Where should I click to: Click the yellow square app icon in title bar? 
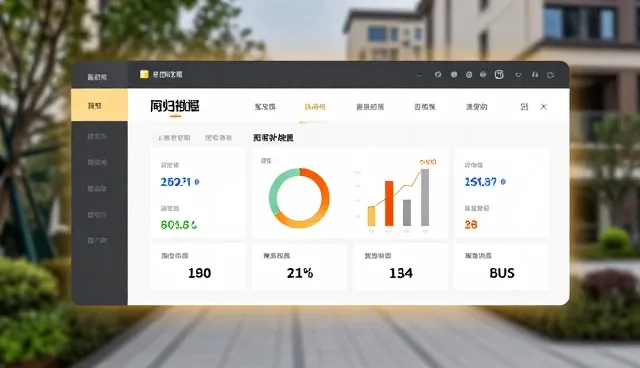tap(144, 74)
